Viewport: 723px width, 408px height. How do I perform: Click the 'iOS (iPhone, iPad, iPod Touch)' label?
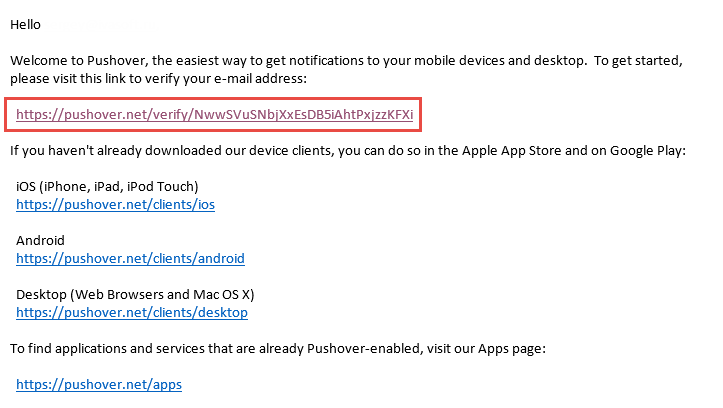click(x=107, y=187)
